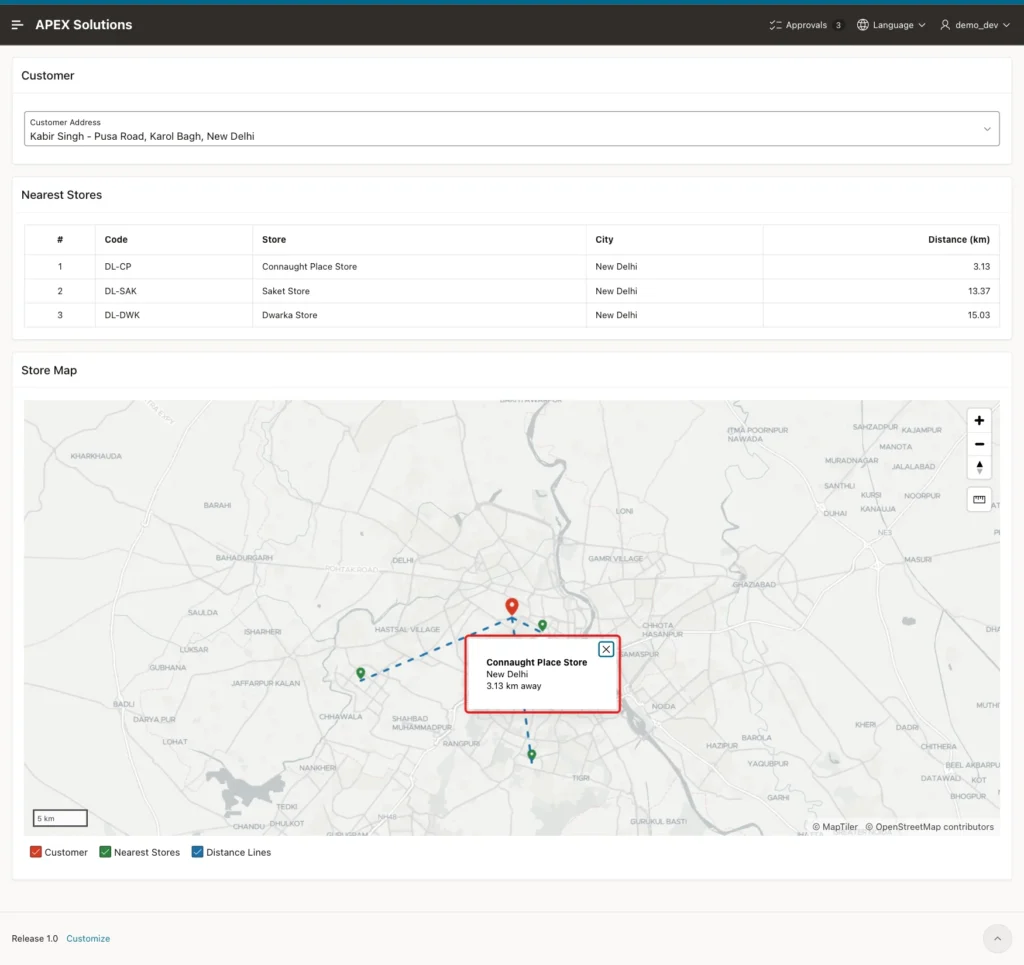Toggle the Distance Lines layer checkbox

[x=197, y=852]
